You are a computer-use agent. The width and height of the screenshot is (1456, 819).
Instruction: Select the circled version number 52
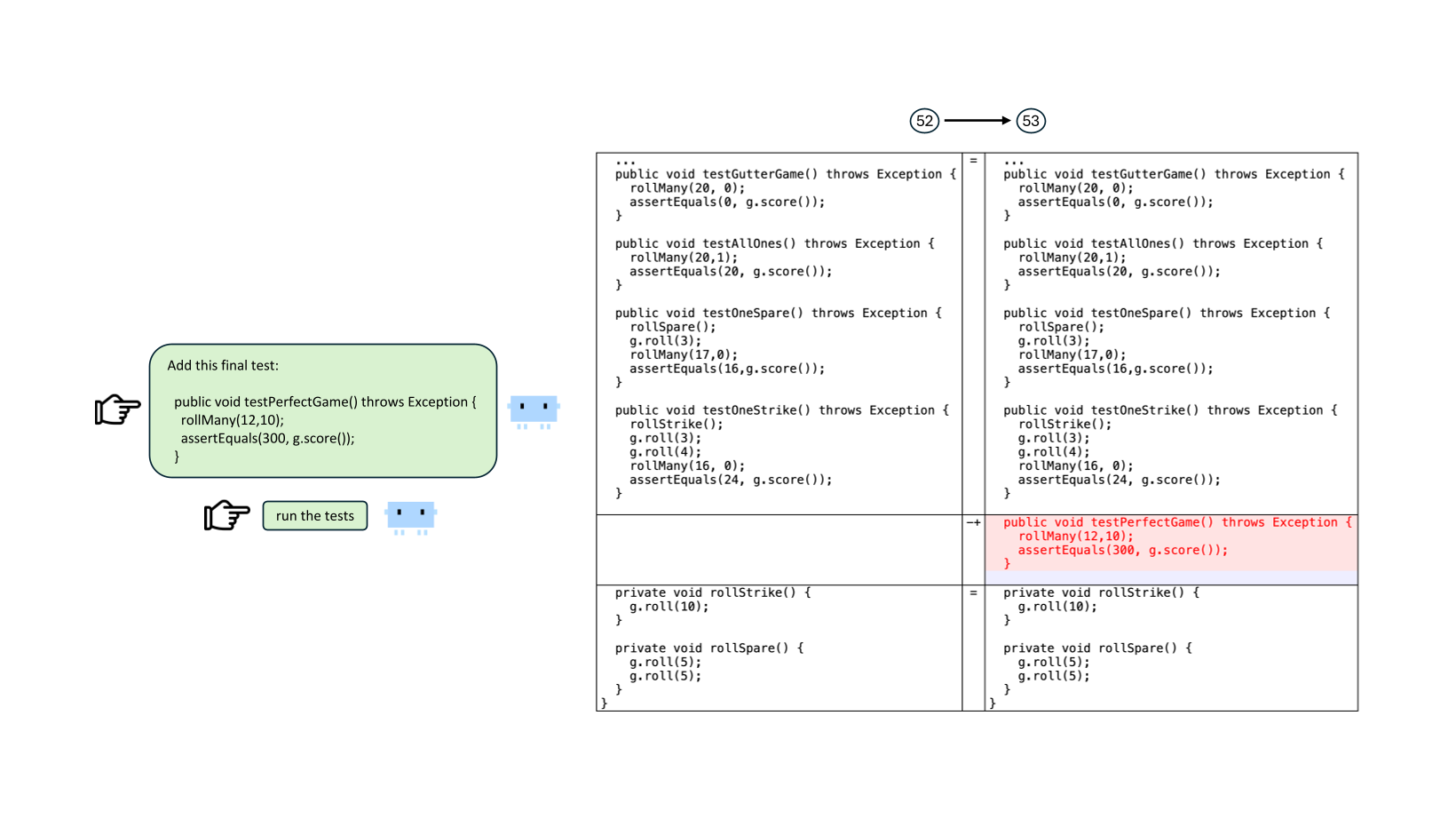pos(924,121)
